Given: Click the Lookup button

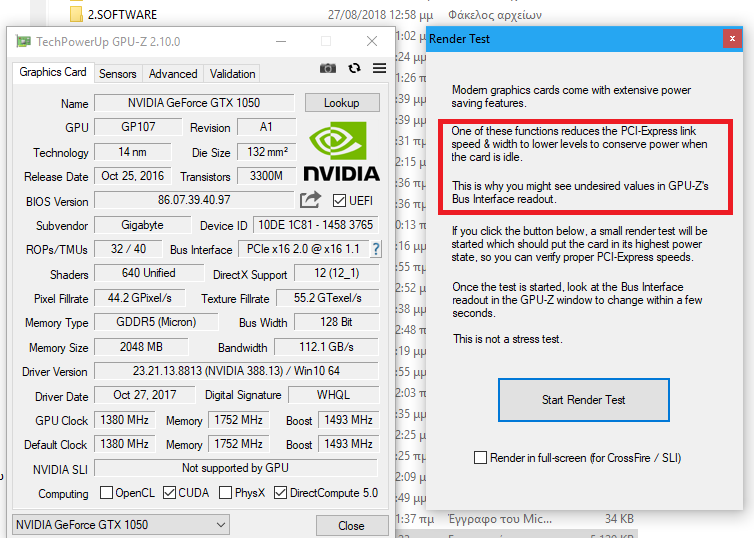Looking at the screenshot, I should pos(342,103).
